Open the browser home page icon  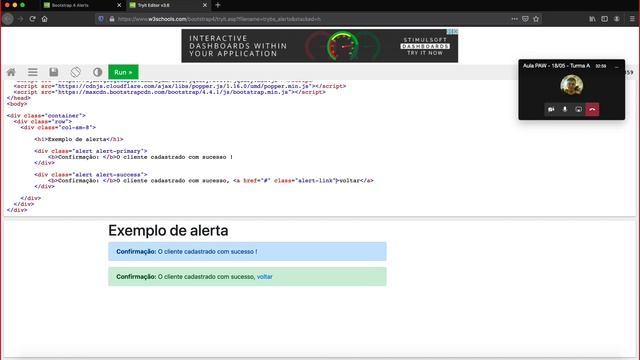[x=44, y=19]
